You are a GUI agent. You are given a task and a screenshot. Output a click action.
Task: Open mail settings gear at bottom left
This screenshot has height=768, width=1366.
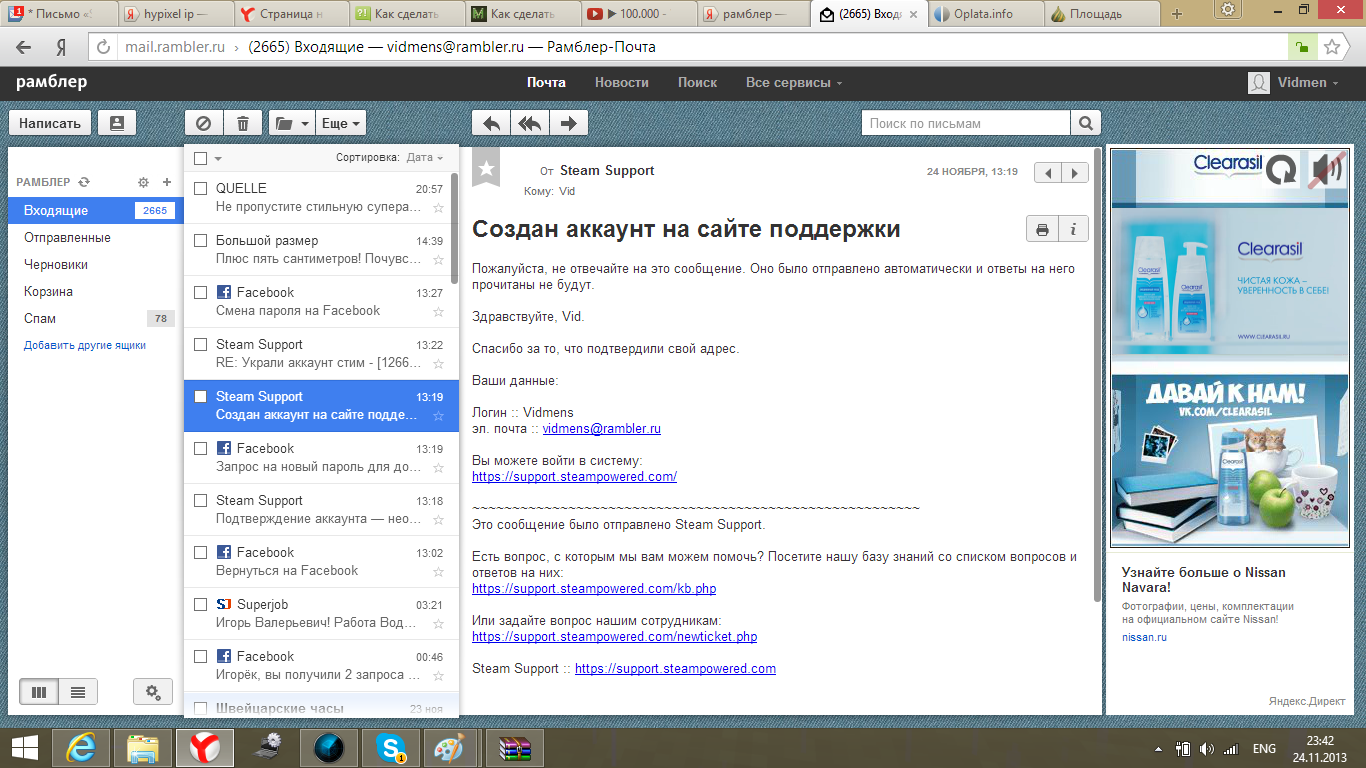(153, 691)
